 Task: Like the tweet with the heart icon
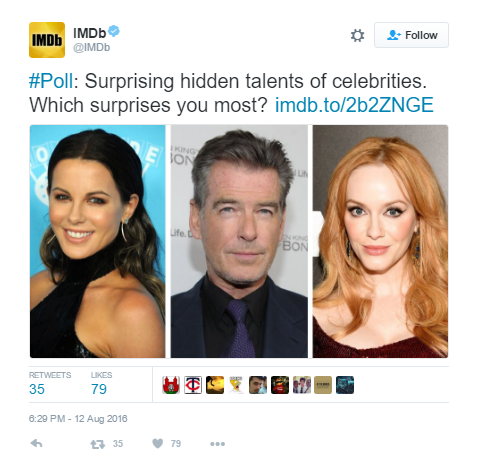coord(158,443)
